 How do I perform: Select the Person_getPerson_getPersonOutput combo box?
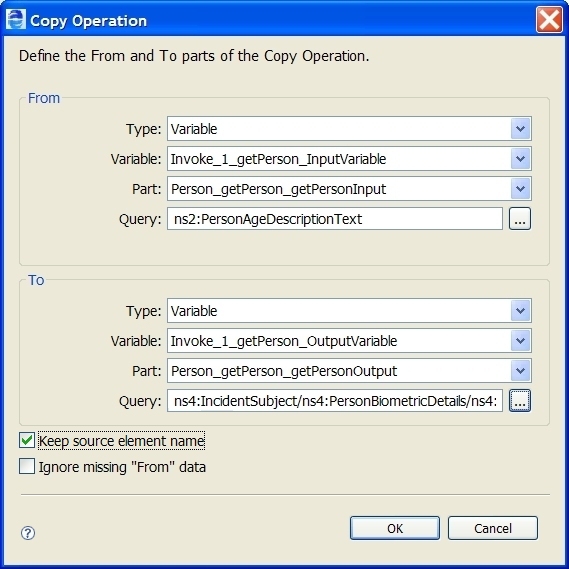[349, 371]
